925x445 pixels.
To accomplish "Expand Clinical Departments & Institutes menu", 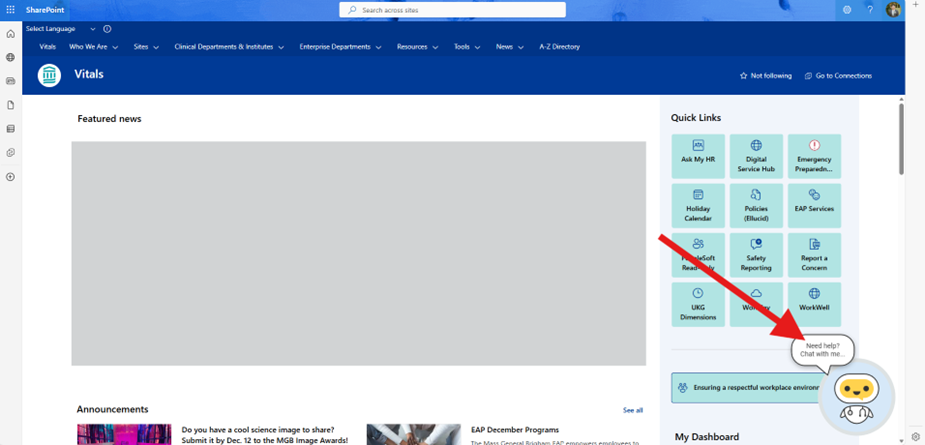I will coord(229,47).
